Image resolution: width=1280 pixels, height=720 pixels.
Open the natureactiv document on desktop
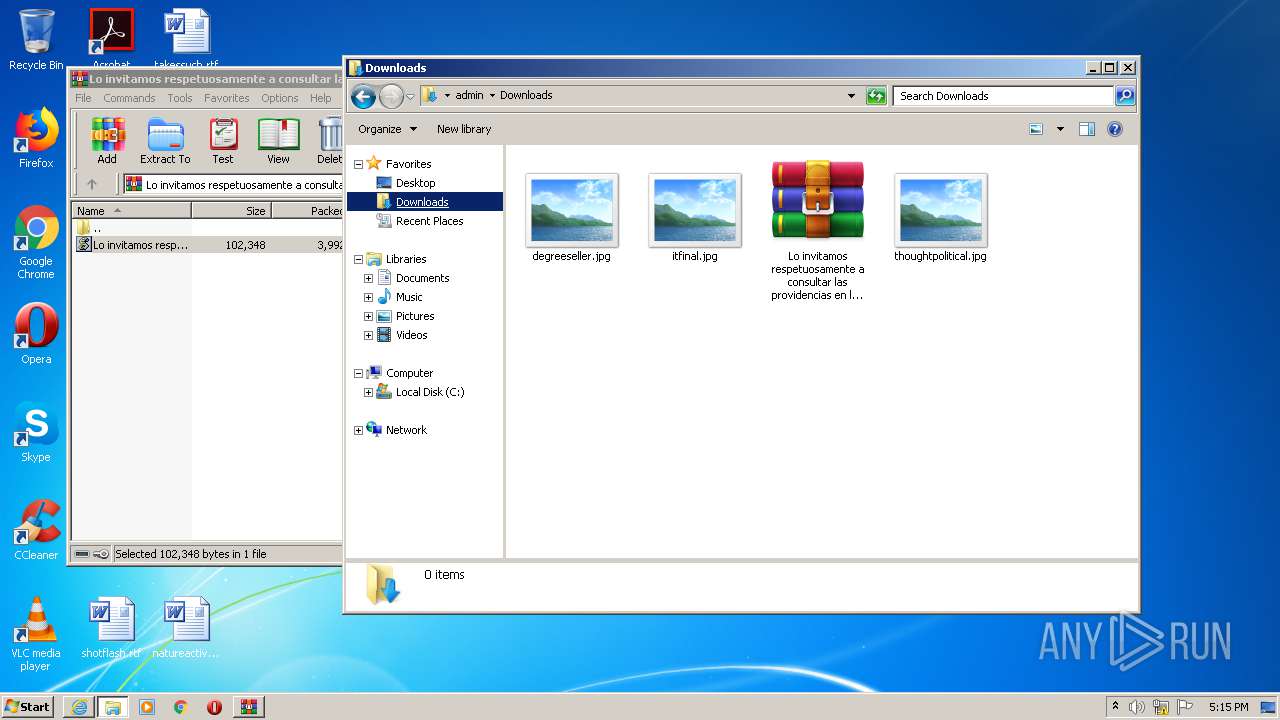[186, 628]
